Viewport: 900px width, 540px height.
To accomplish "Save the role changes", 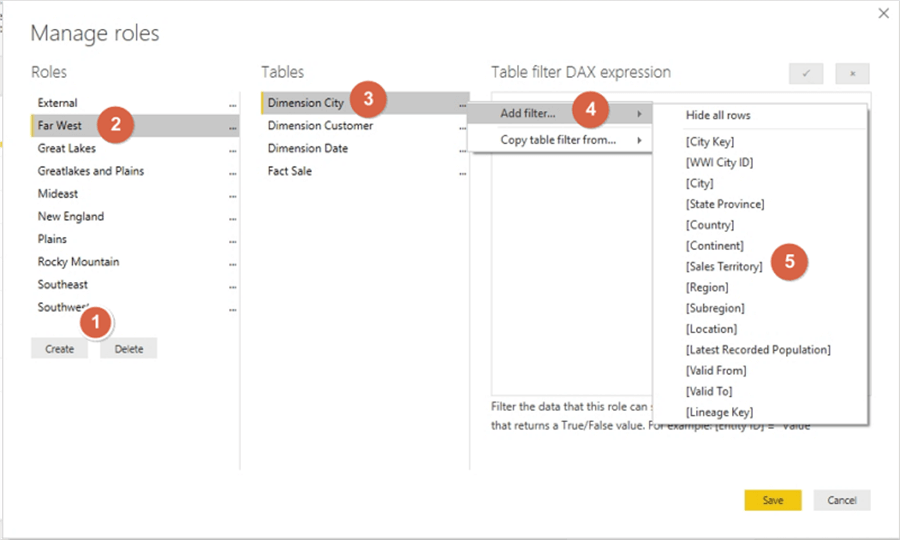I will pyautogui.click(x=772, y=500).
